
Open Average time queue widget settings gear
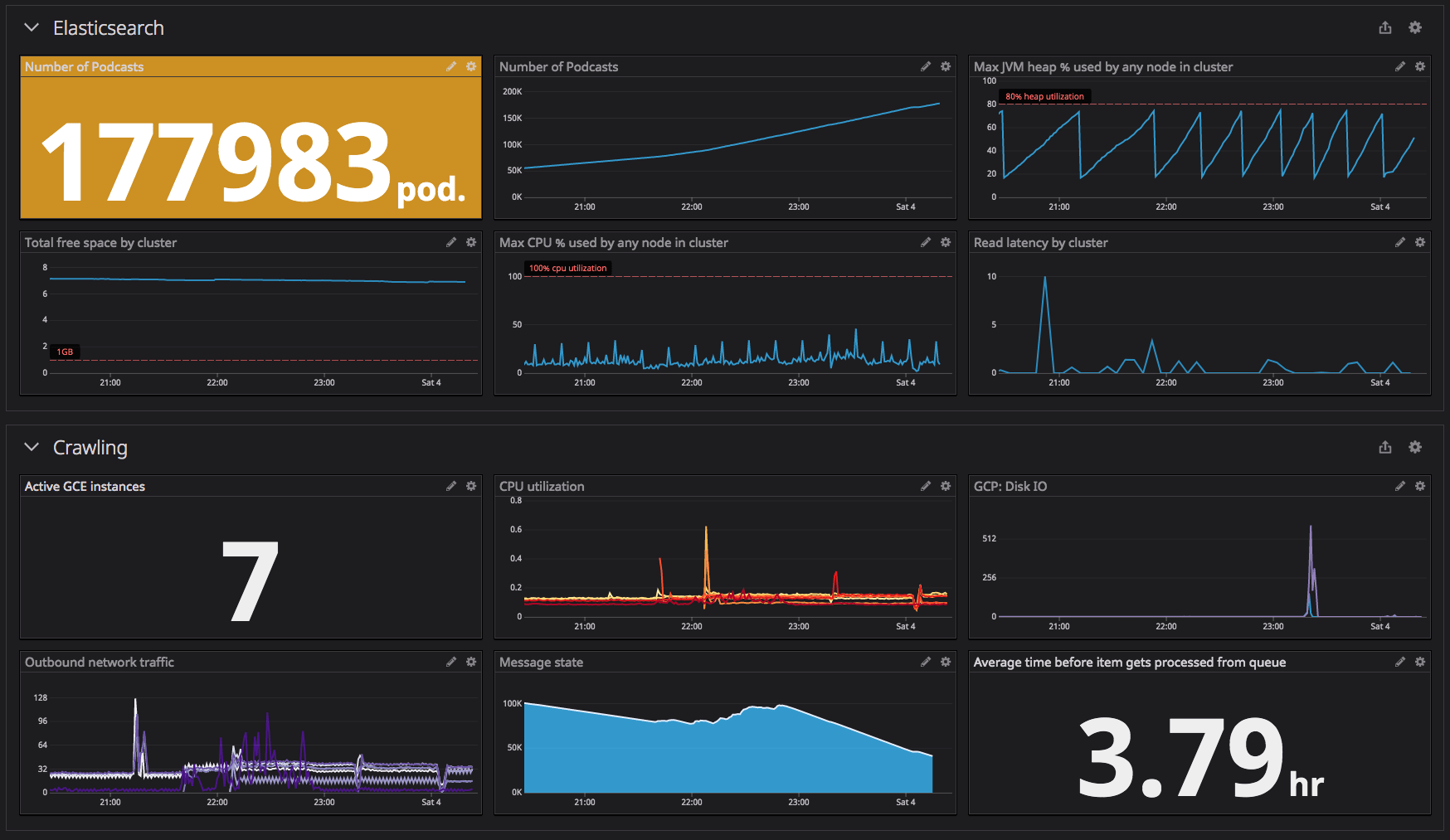[1420, 662]
